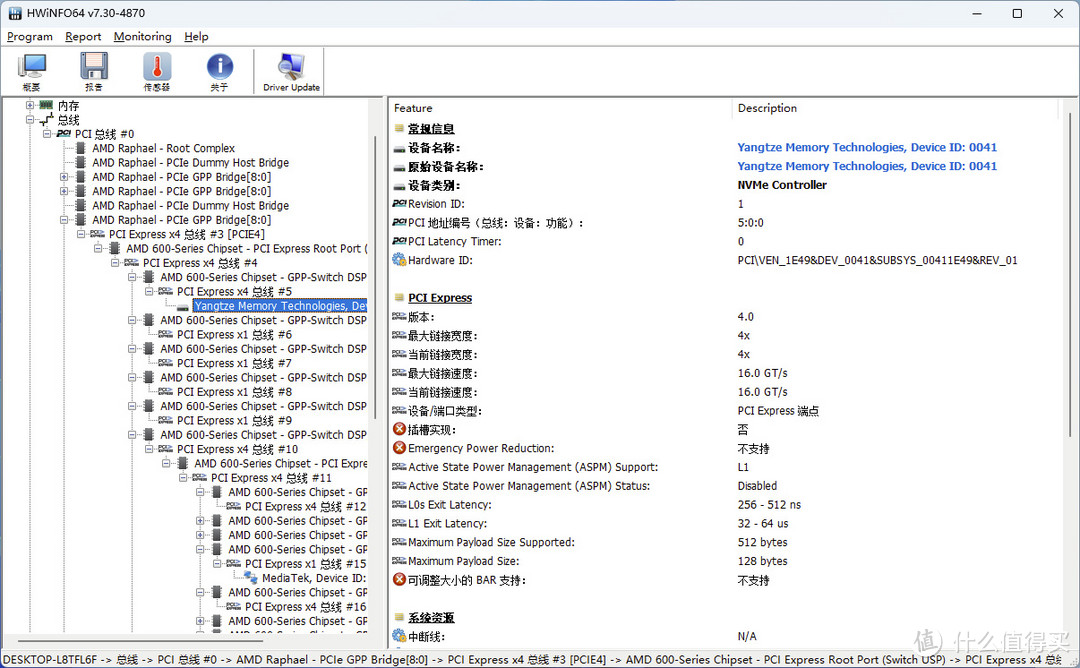Click gear icon beside 中断线
The width and height of the screenshot is (1080, 668).
(399, 636)
